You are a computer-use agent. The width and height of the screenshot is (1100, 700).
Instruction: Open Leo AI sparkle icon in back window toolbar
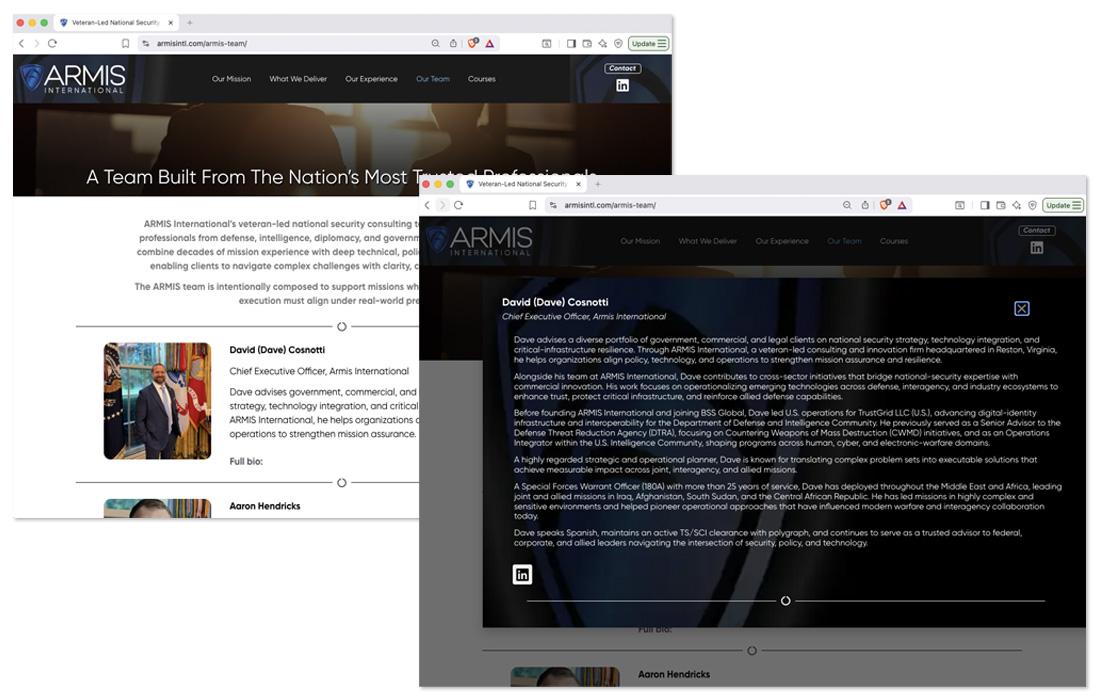(603, 43)
